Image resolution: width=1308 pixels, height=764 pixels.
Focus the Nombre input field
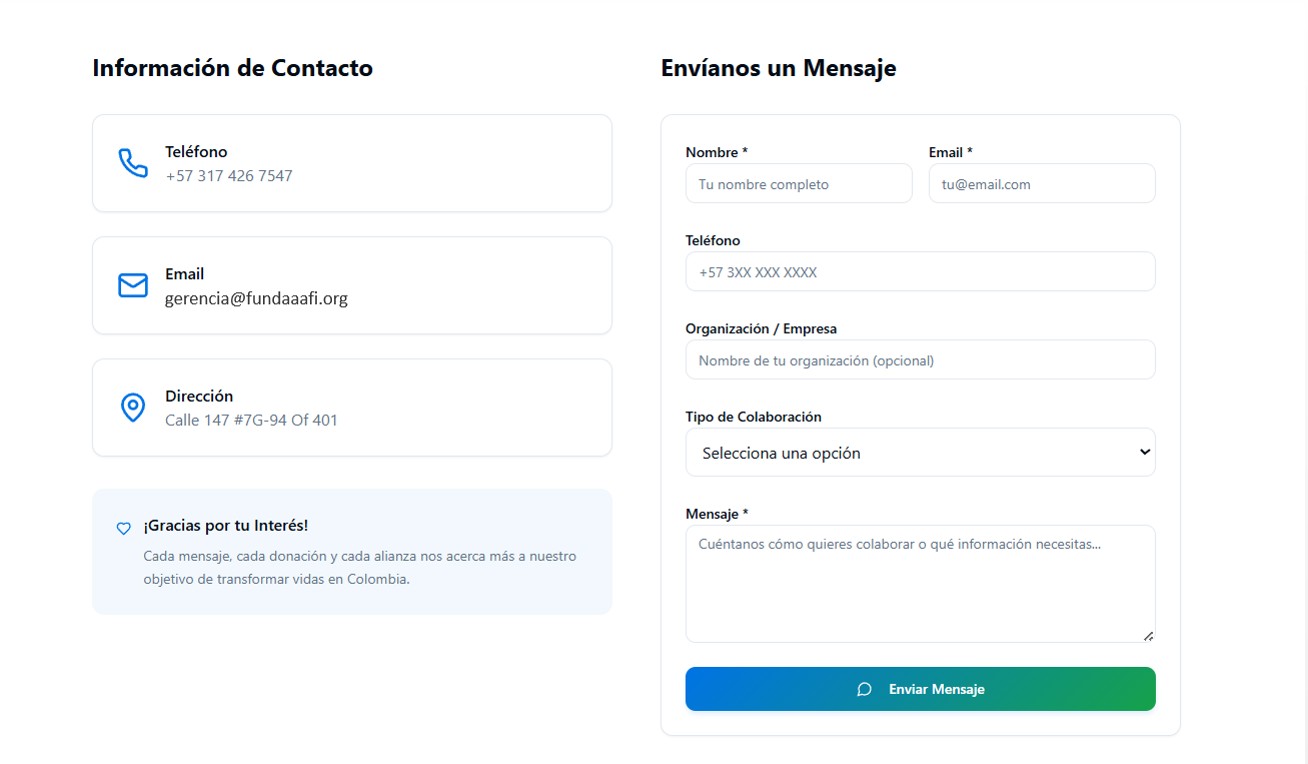tap(799, 184)
